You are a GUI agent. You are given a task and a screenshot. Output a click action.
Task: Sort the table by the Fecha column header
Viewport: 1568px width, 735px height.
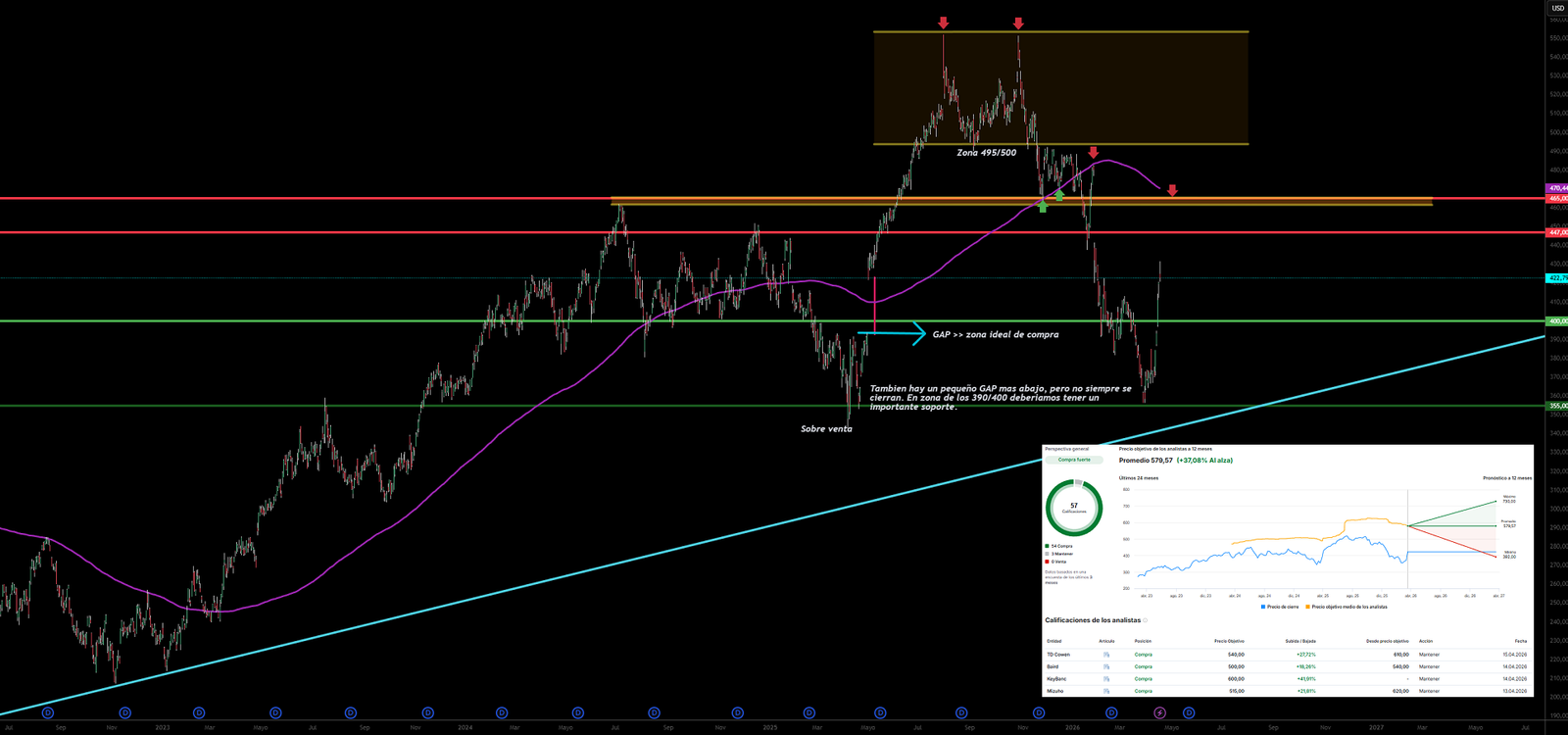point(1520,641)
